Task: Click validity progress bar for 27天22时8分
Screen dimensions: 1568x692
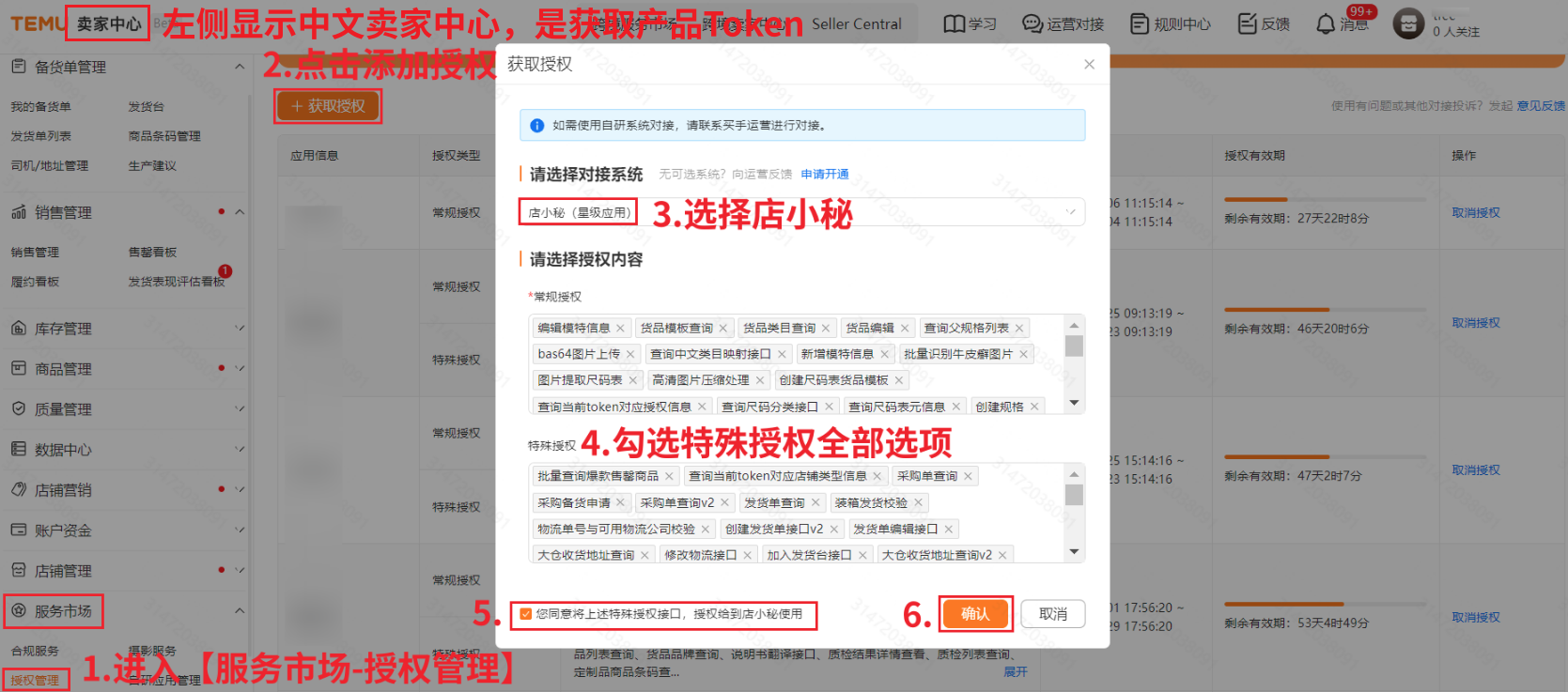Action: tap(1325, 199)
